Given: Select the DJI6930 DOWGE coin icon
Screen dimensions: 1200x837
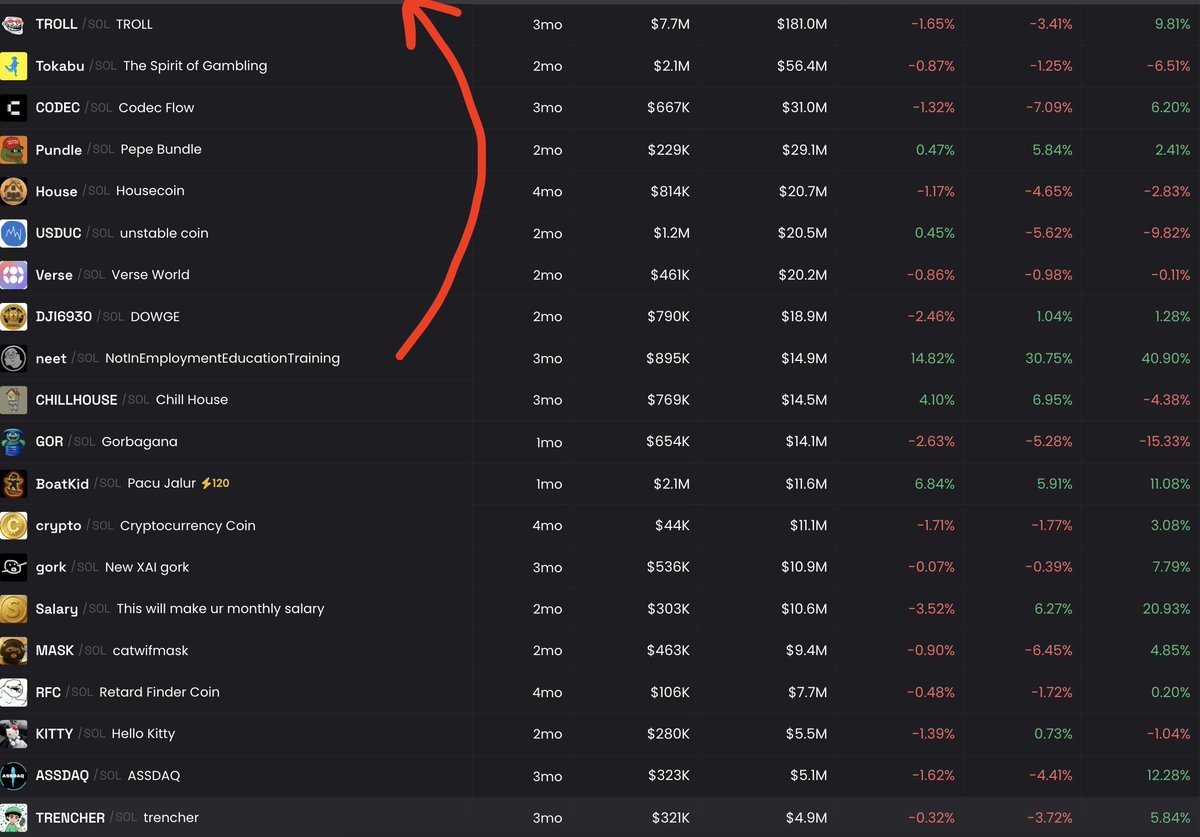Looking at the screenshot, I should pyautogui.click(x=14, y=317).
